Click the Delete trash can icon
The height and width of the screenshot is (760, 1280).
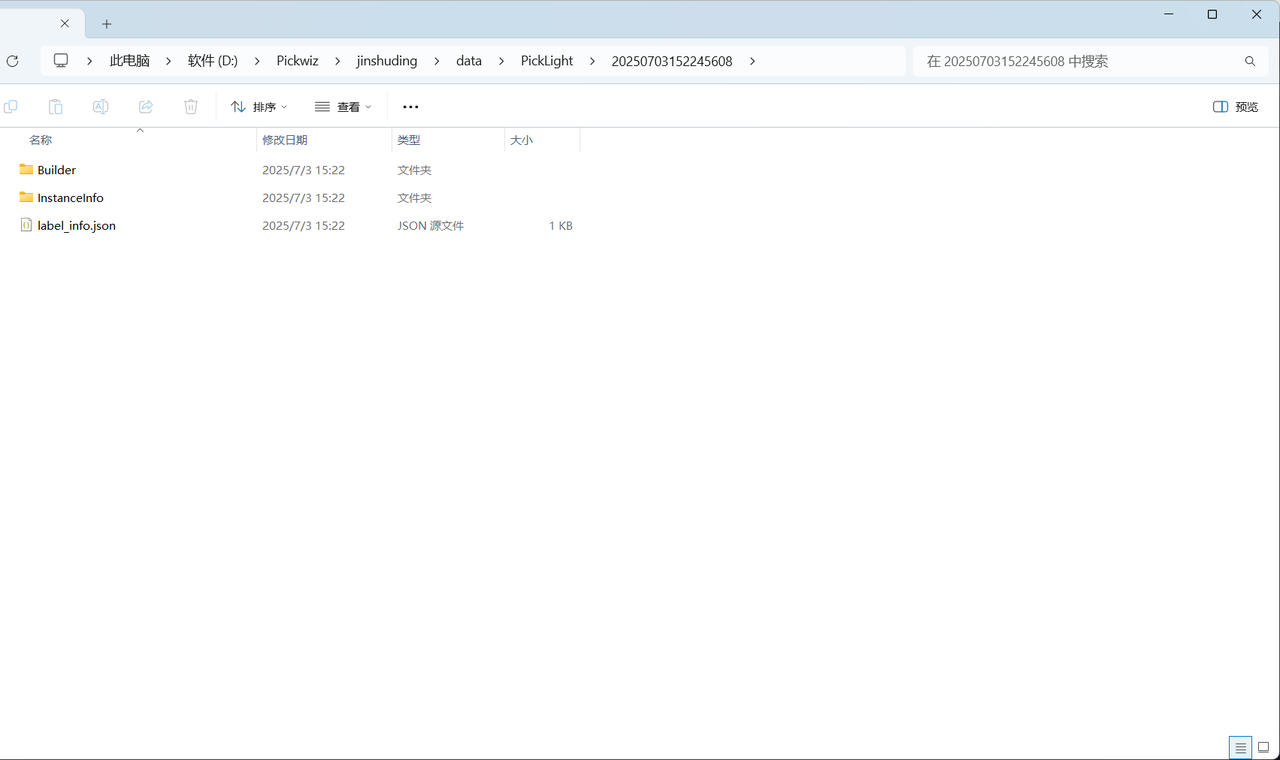click(x=191, y=107)
